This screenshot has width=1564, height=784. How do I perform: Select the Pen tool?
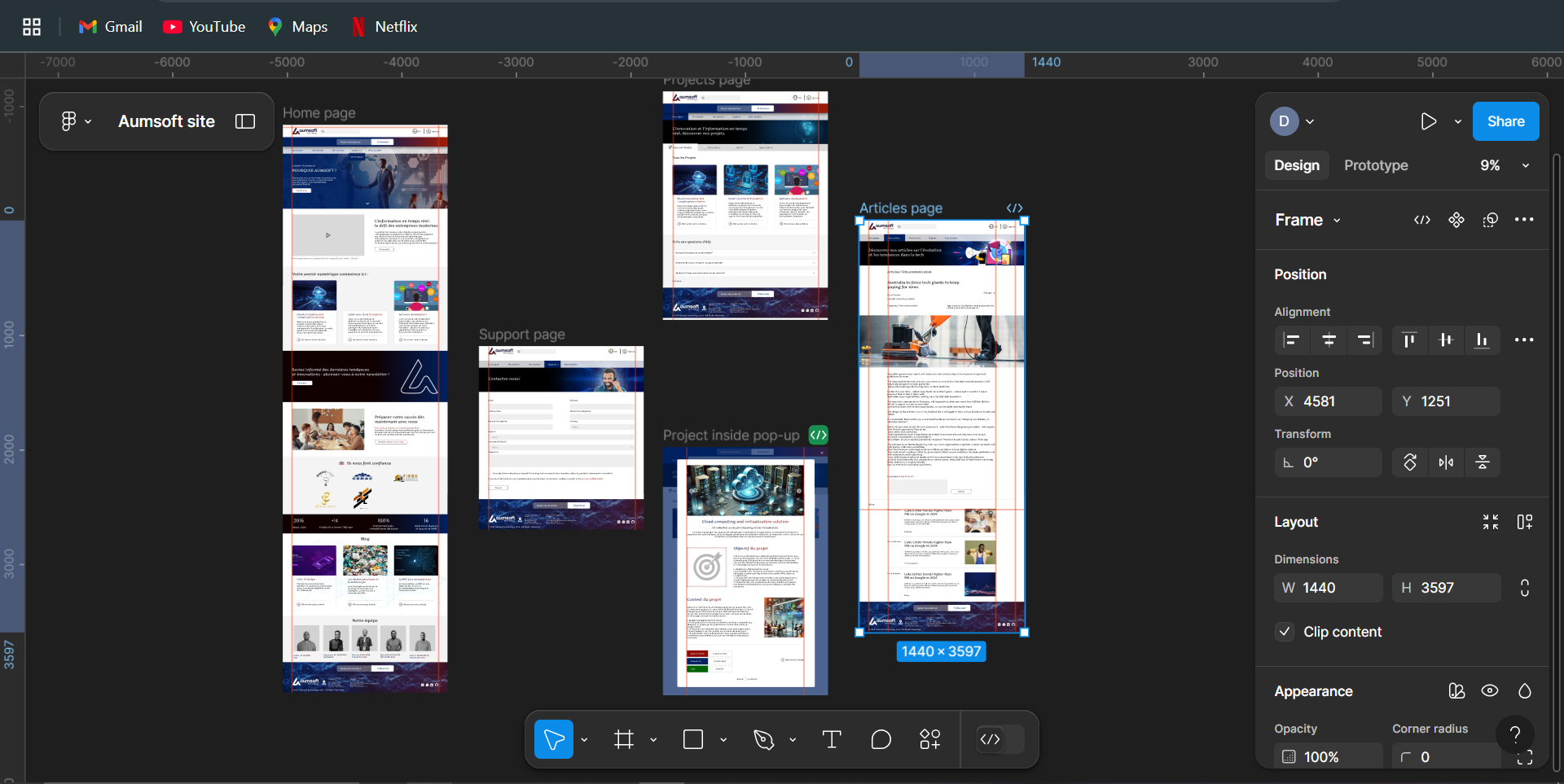(762, 739)
